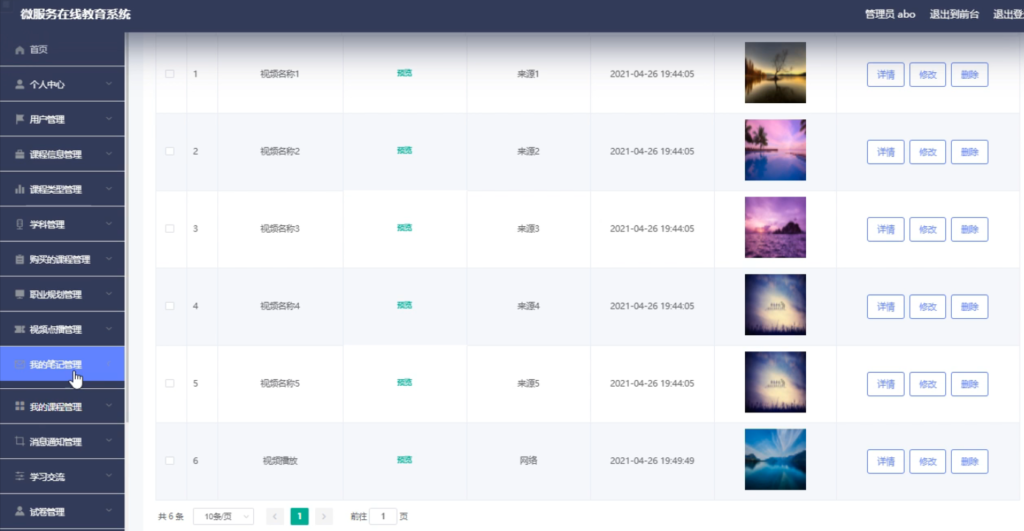Go to previous page arrow in pagination
Viewport: 1024px width, 531px height.
click(275, 517)
